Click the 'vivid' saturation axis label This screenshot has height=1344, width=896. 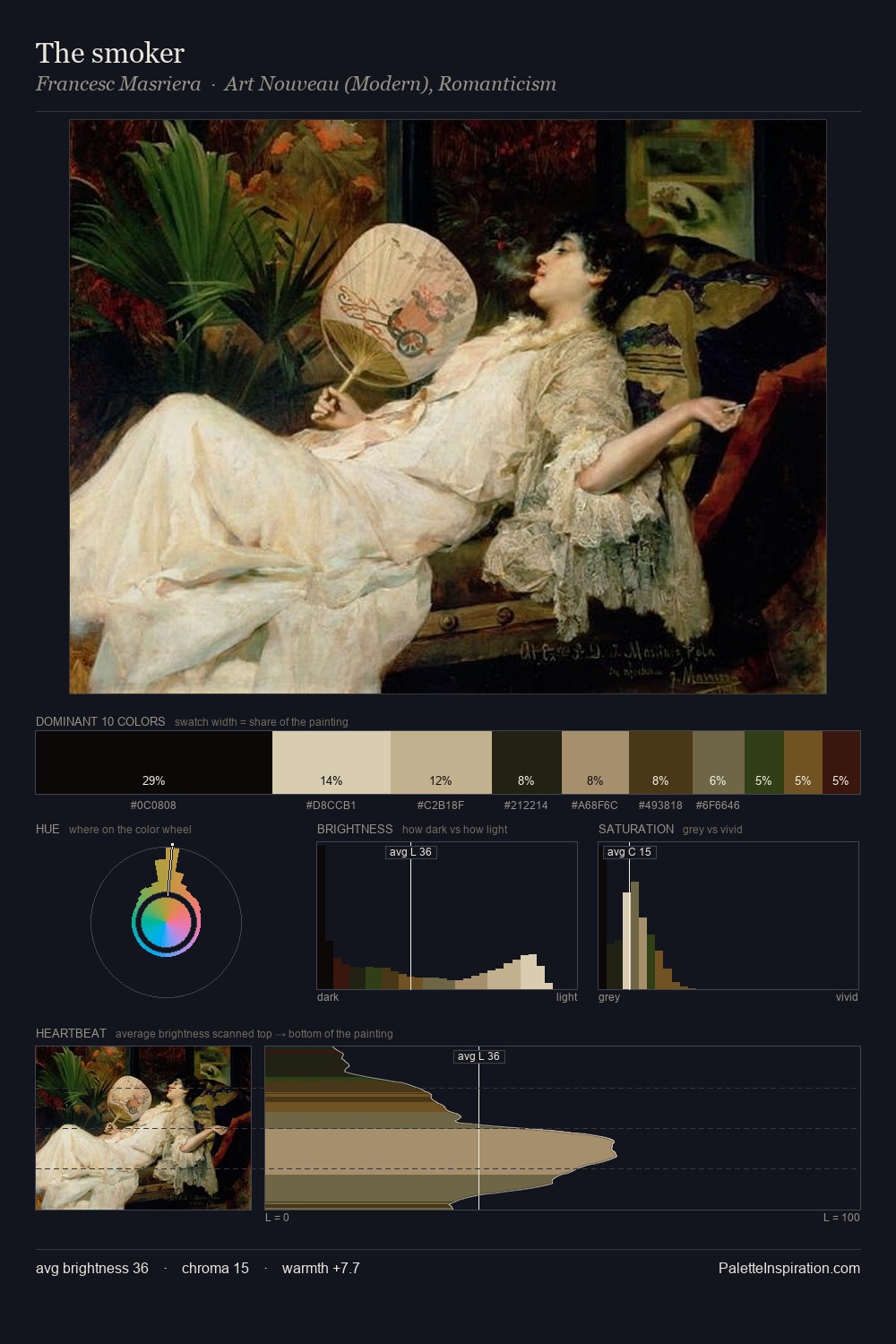(847, 997)
